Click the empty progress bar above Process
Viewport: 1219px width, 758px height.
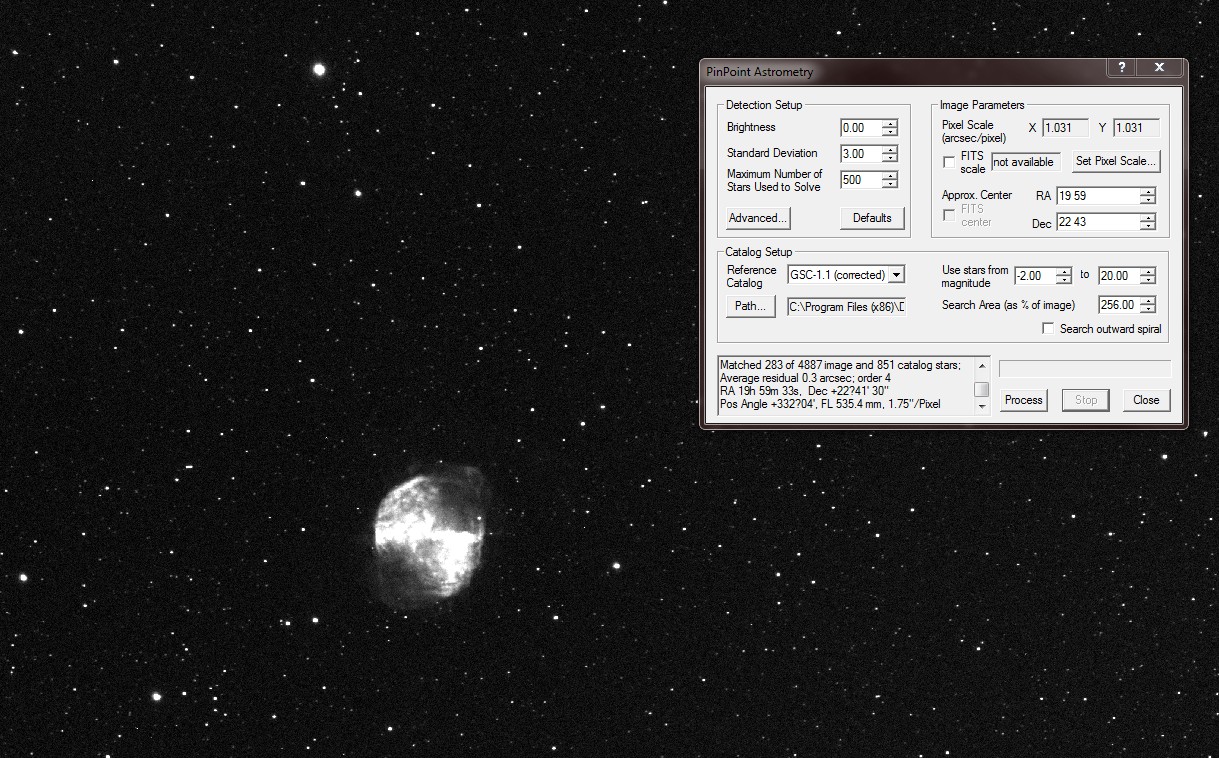point(1085,369)
